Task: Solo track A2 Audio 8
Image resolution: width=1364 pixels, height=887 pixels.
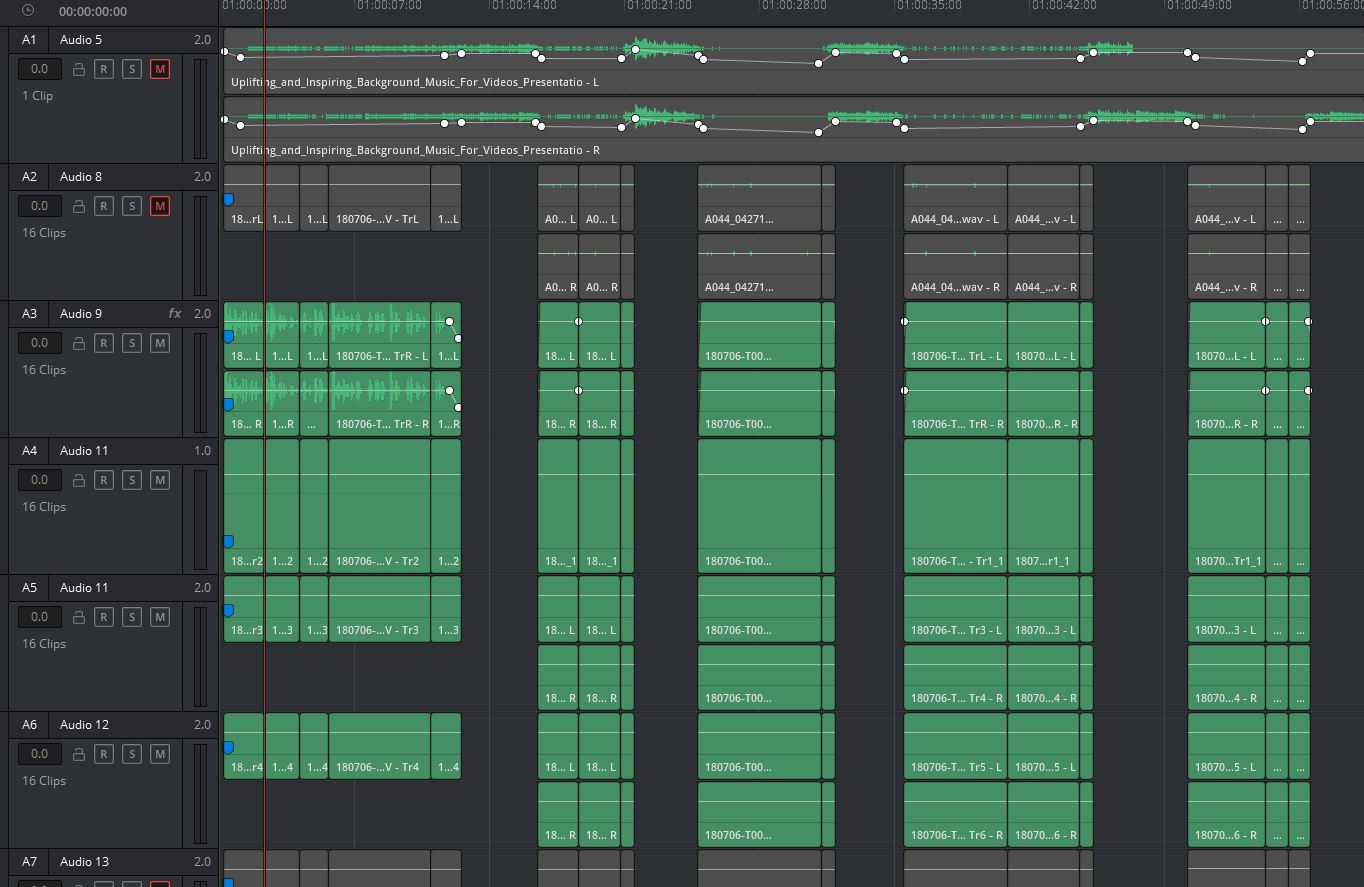Action: pos(131,206)
